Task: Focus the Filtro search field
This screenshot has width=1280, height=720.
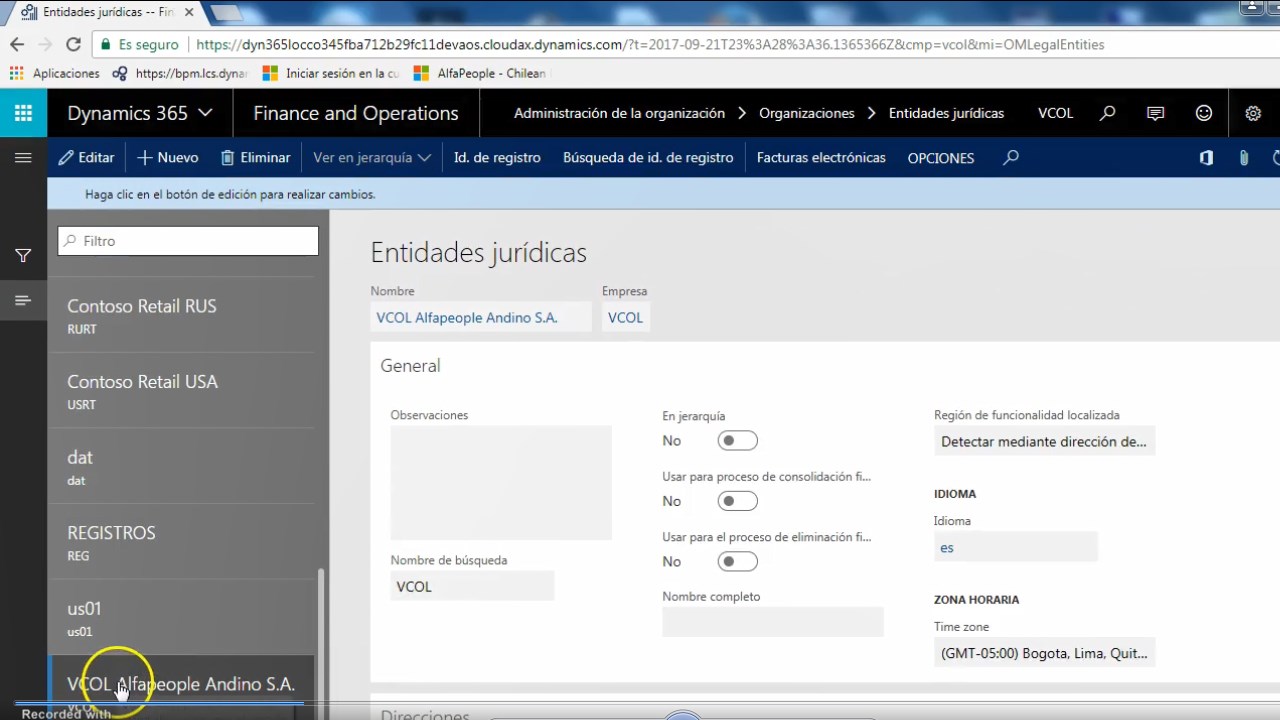Action: [x=188, y=241]
